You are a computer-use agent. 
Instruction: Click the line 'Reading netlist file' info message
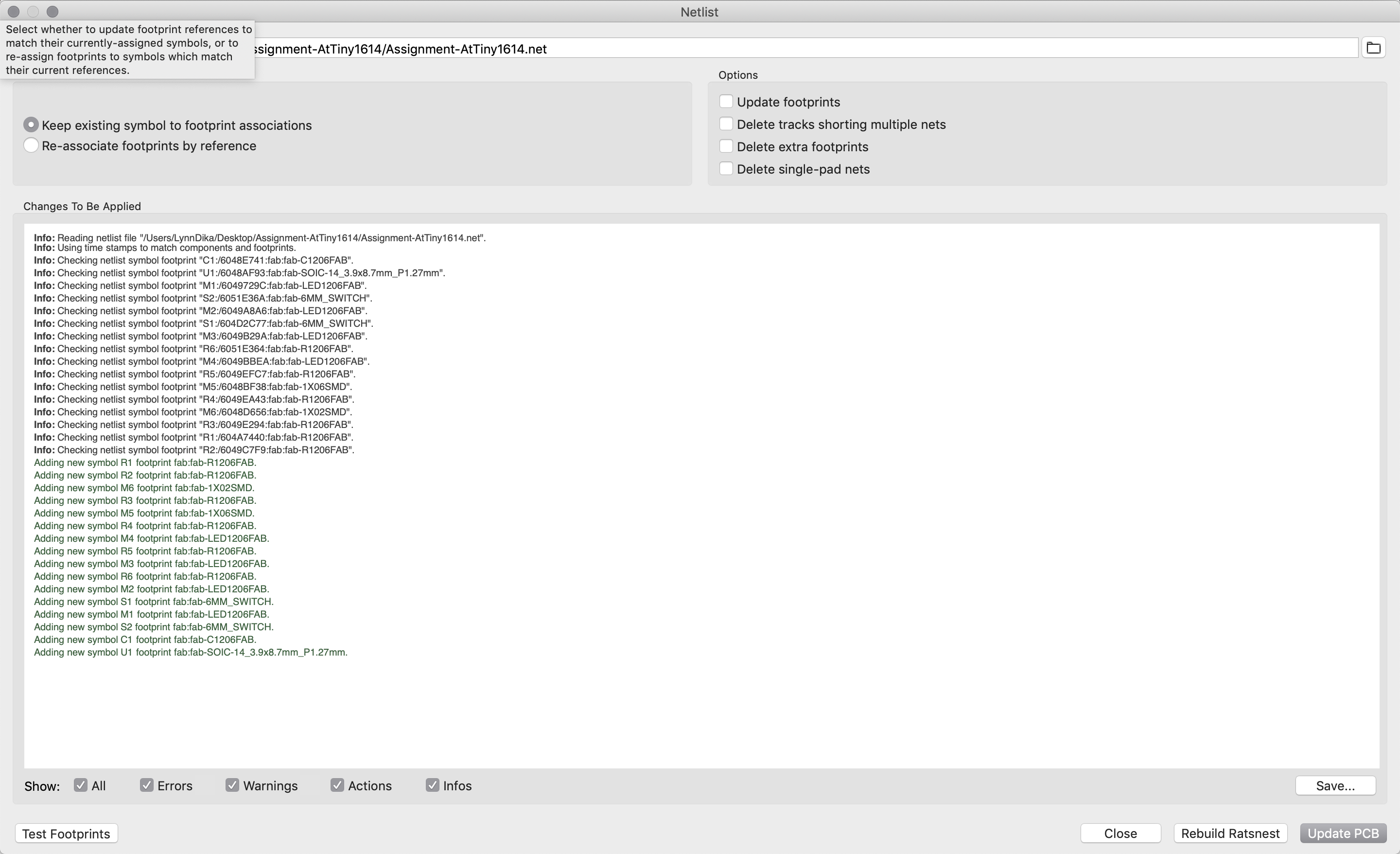[260, 238]
